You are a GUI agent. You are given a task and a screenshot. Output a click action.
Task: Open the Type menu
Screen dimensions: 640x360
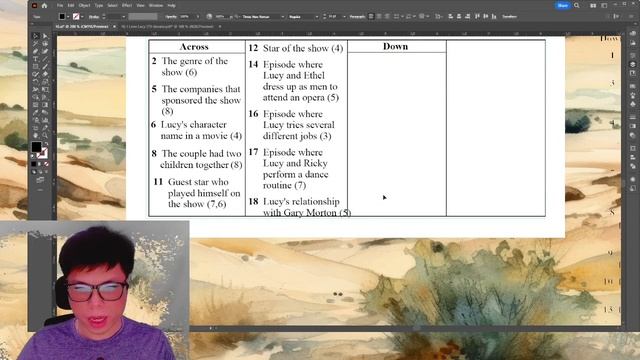(x=99, y=6)
